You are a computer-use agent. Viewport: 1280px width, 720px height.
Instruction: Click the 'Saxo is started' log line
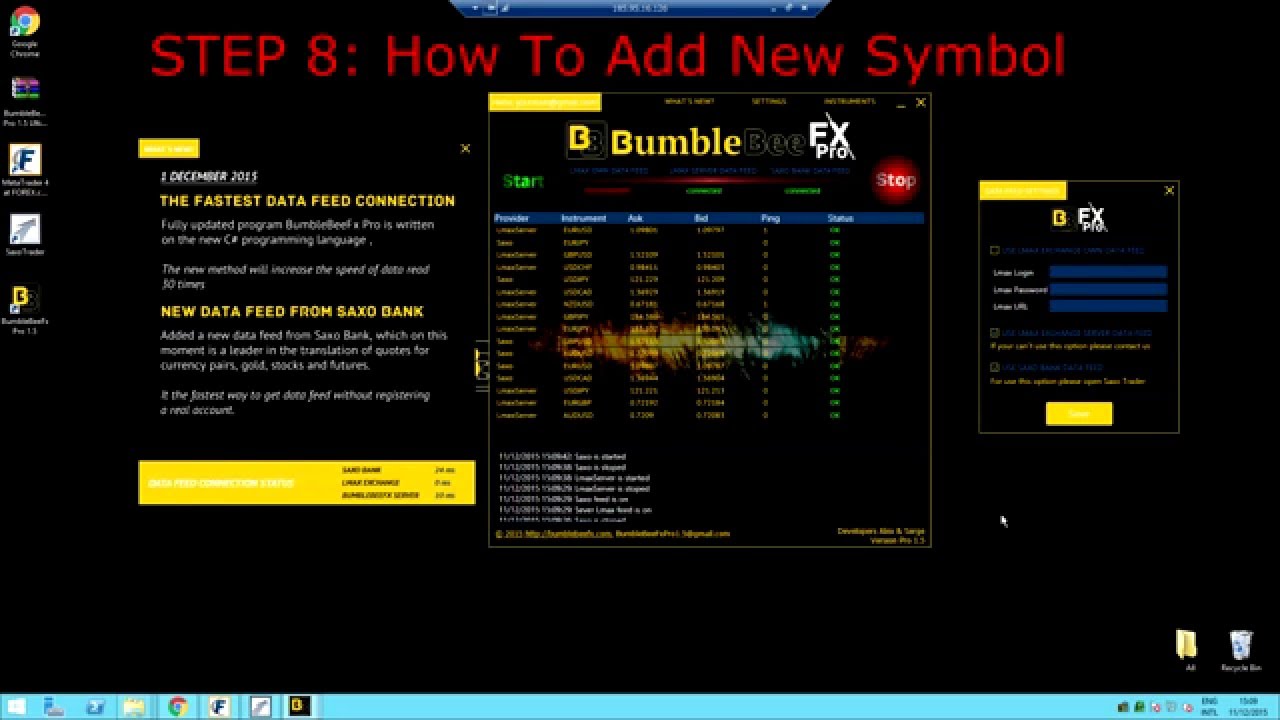coord(562,457)
